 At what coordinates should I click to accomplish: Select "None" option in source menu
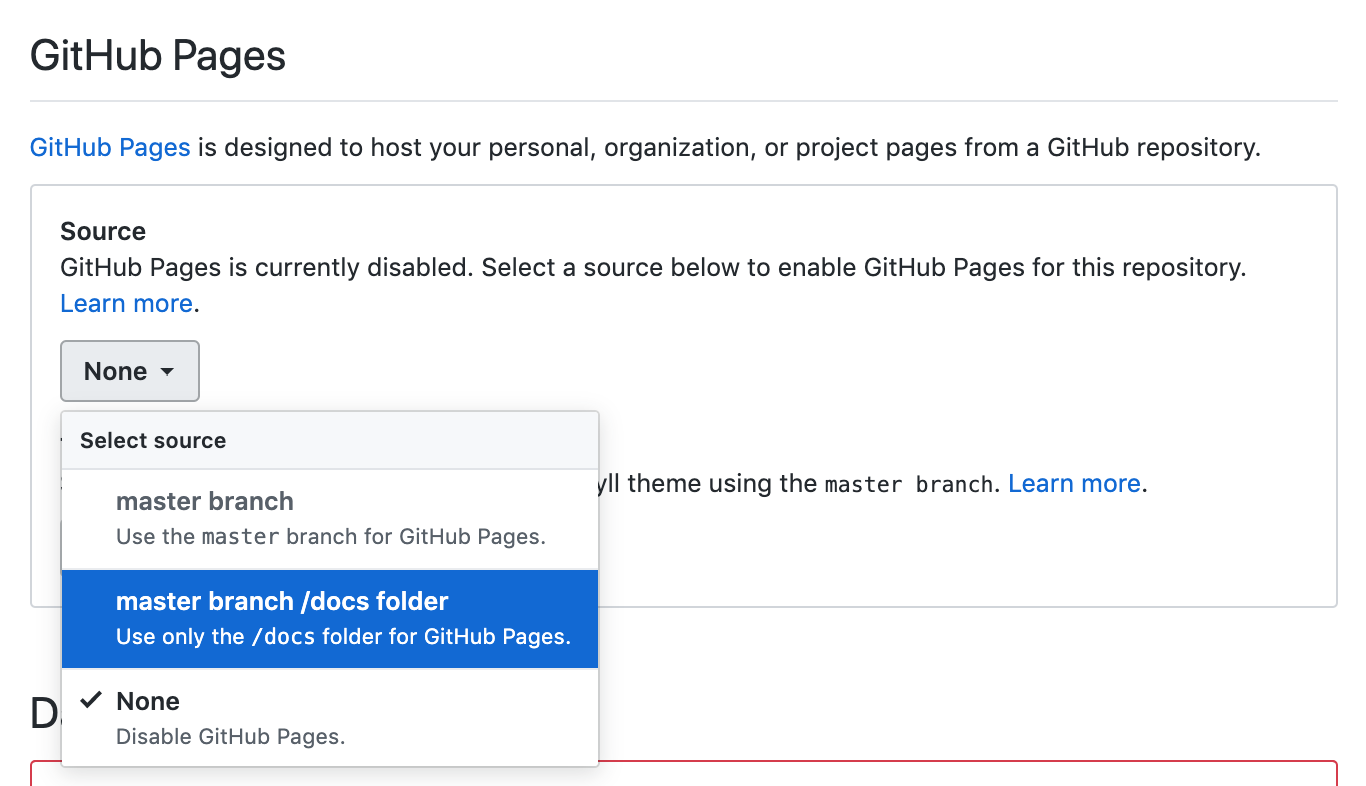(148, 701)
